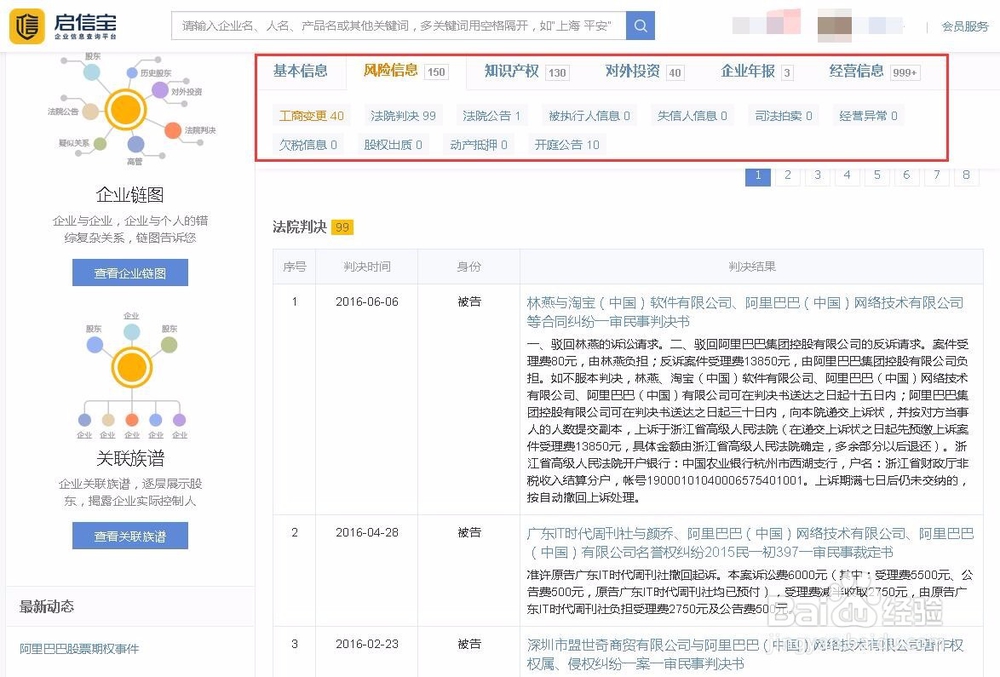Screen dimensions: 1000x677
Task: Click the 判决时间 column header
Action: tap(367, 266)
